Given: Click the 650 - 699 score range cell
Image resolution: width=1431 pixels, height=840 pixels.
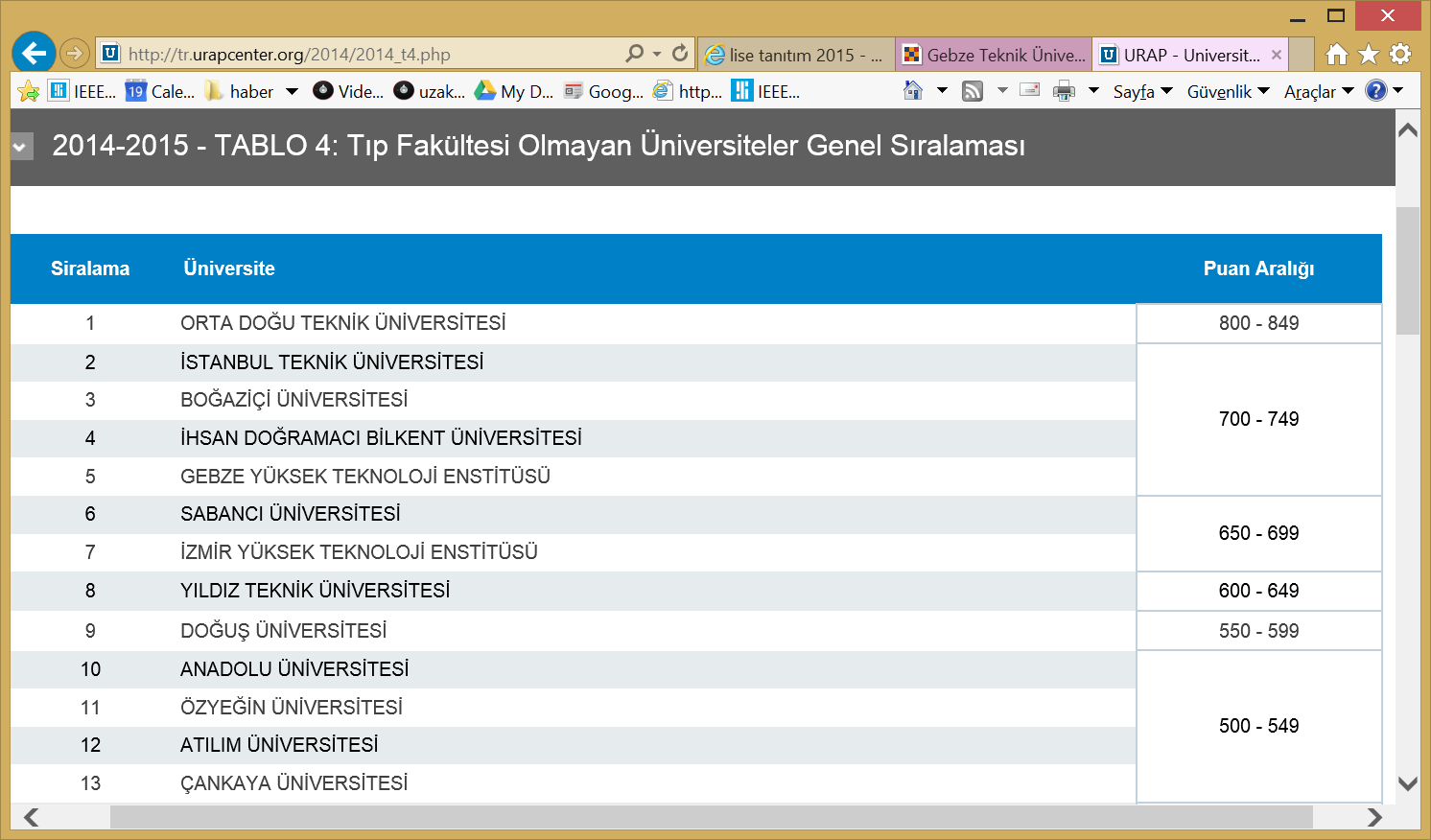Looking at the screenshot, I should (x=1258, y=533).
